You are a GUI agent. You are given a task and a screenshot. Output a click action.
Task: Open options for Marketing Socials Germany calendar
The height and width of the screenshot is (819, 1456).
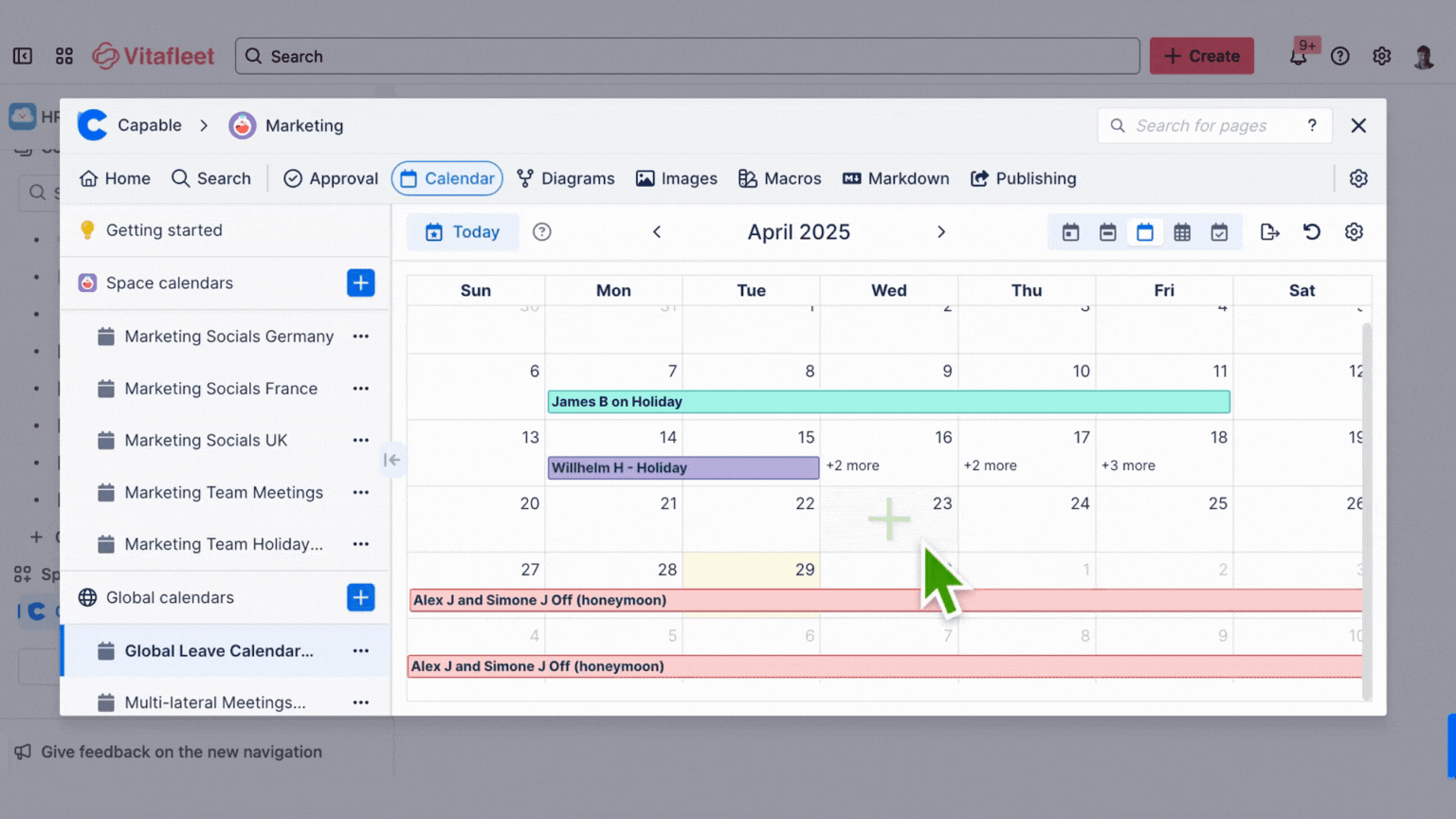[360, 336]
